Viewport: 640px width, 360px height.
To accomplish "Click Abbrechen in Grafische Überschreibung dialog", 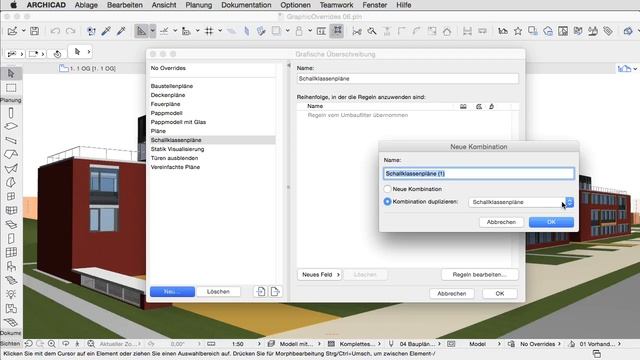I will pyautogui.click(x=452, y=293).
